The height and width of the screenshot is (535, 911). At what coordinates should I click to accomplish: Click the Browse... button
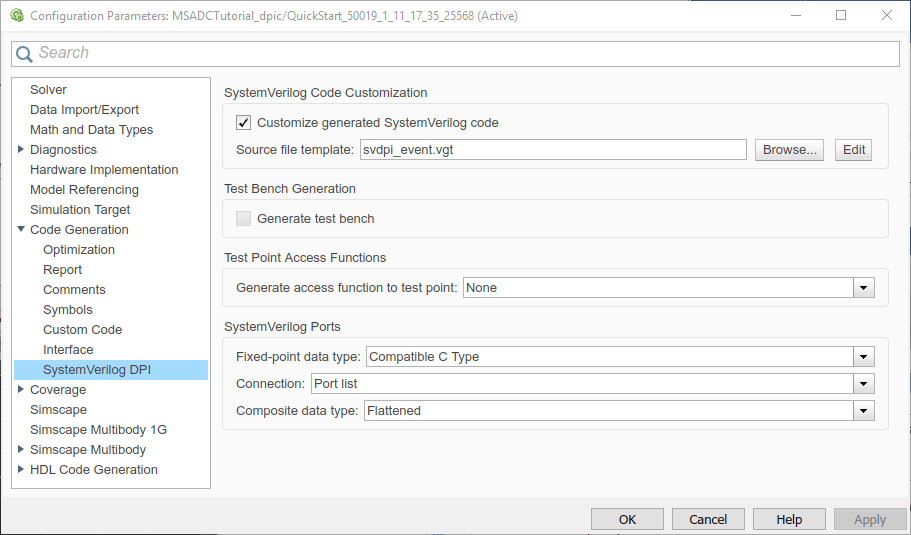tap(788, 150)
